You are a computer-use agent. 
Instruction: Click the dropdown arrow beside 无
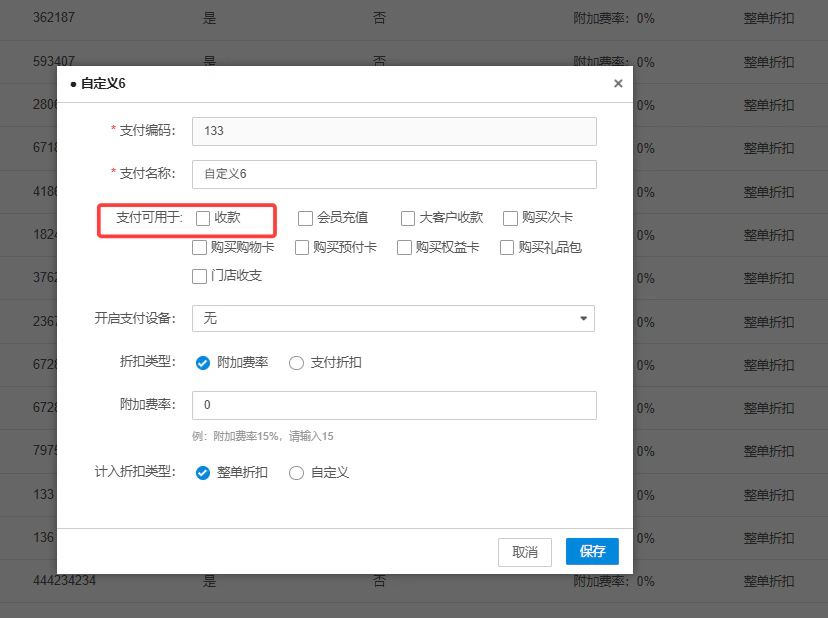click(x=583, y=319)
